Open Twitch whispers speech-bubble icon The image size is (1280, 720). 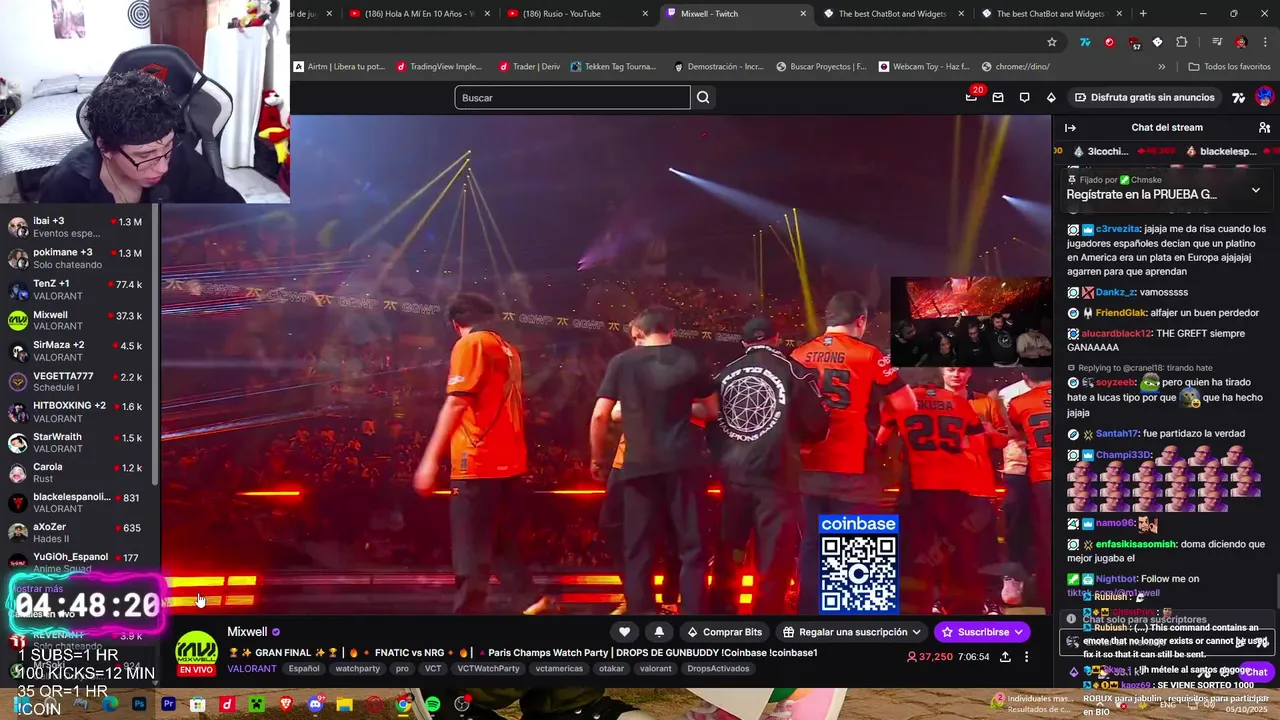point(1024,97)
